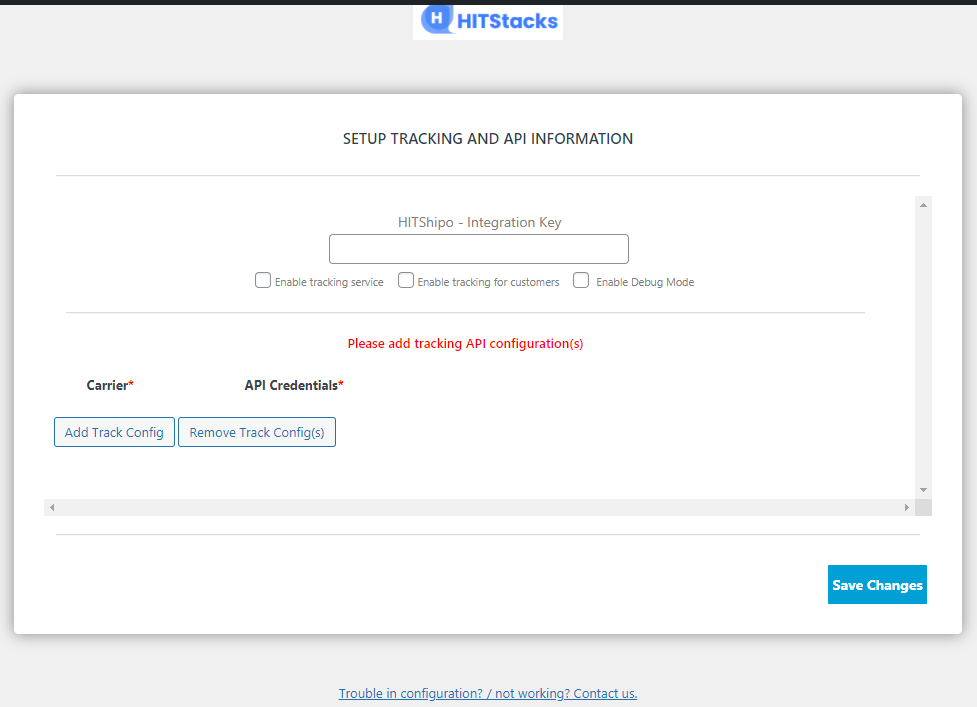The width and height of the screenshot is (977, 707).
Task: Click the red 'Please add tracking API configuration(s)' message
Action: point(465,344)
